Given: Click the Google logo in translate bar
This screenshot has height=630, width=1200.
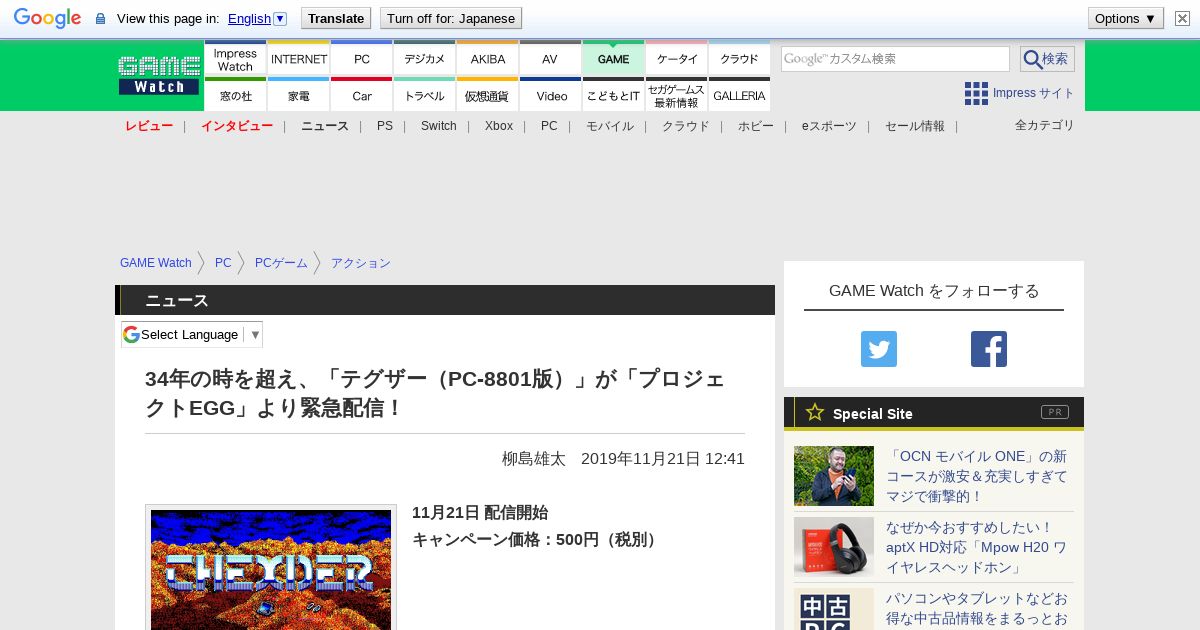Looking at the screenshot, I should pyautogui.click(x=47, y=18).
